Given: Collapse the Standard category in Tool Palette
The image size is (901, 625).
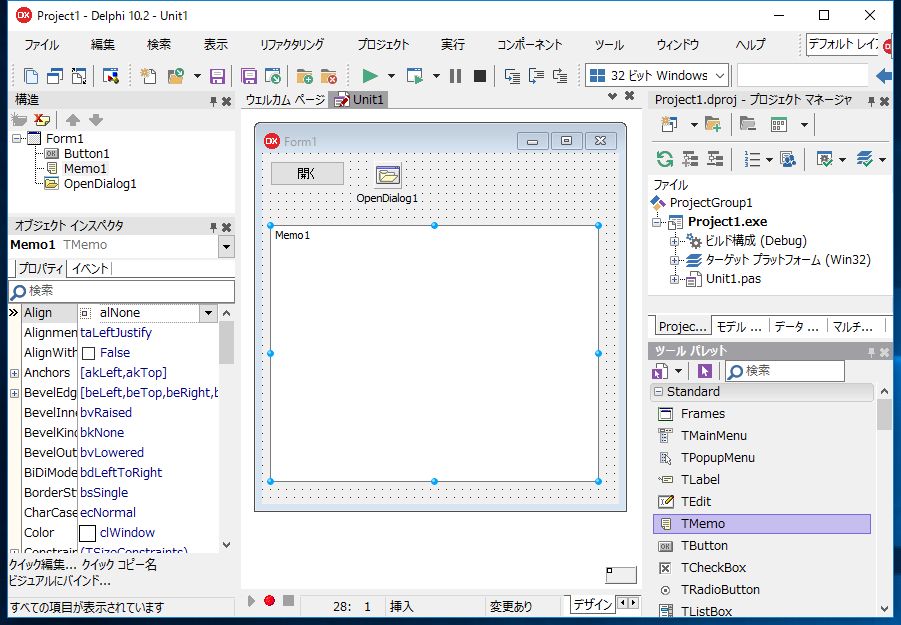Looking at the screenshot, I should click(x=658, y=392).
